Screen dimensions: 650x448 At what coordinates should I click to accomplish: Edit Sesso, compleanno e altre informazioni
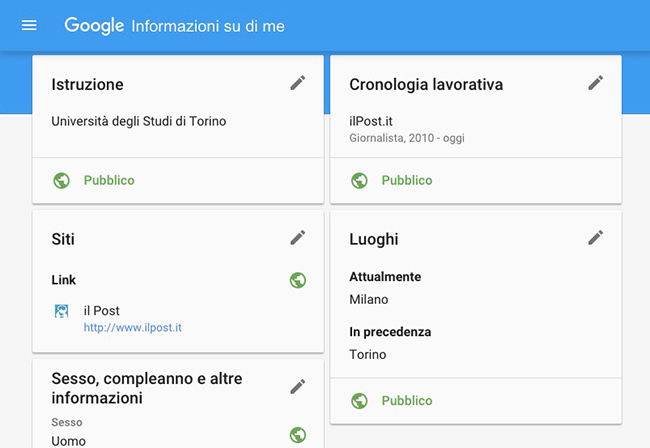click(297, 386)
